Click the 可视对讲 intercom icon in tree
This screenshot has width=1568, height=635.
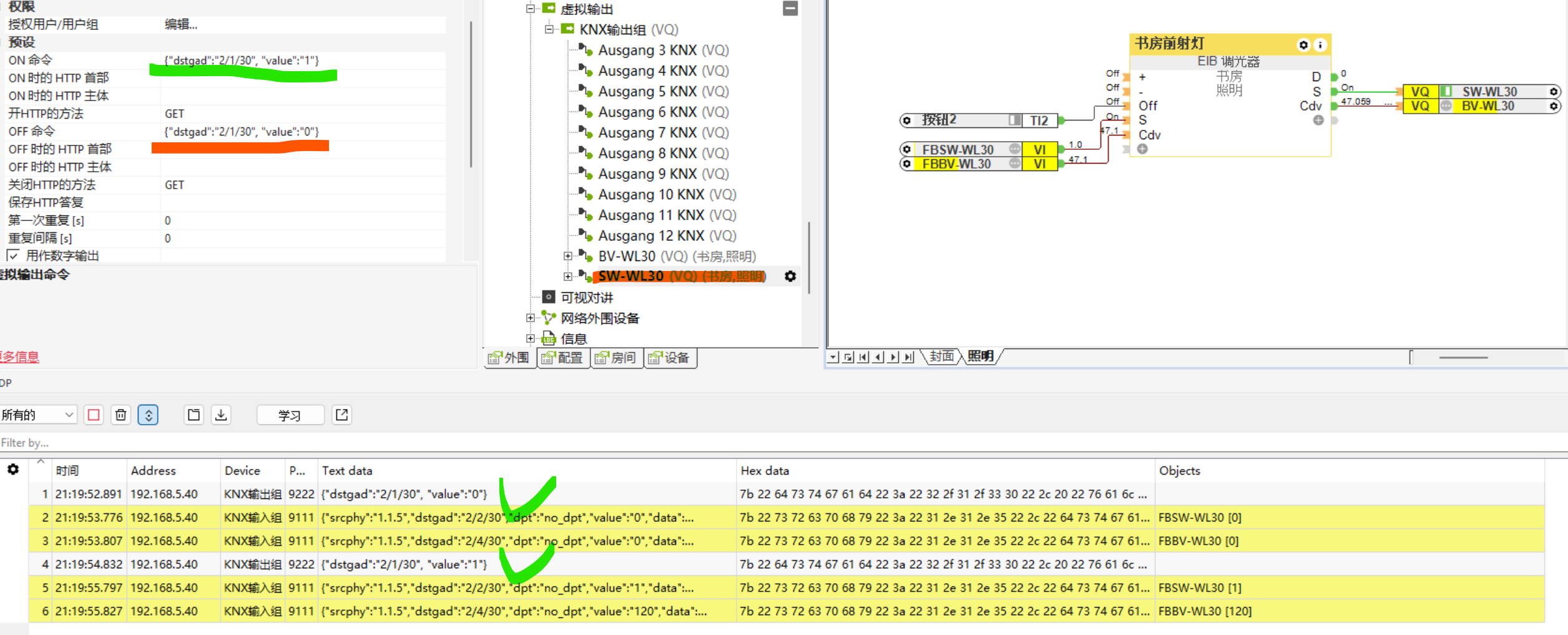[549, 297]
